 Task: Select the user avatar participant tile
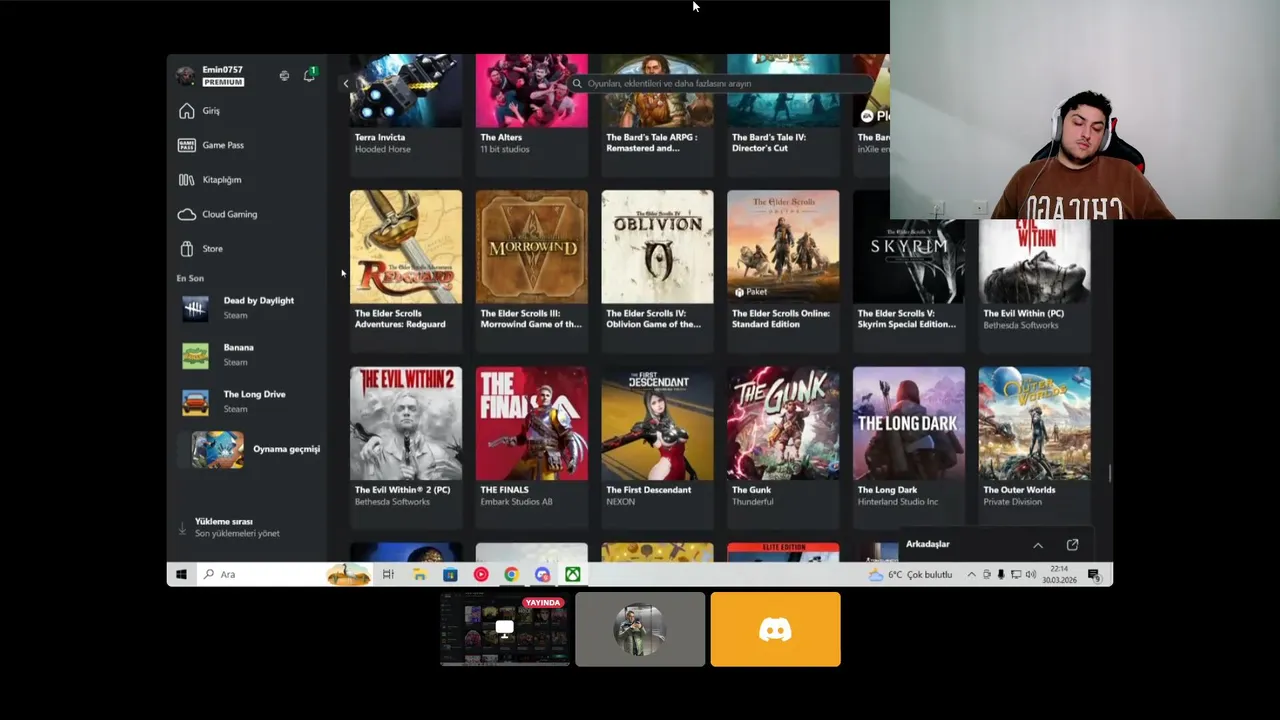tap(640, 629)
